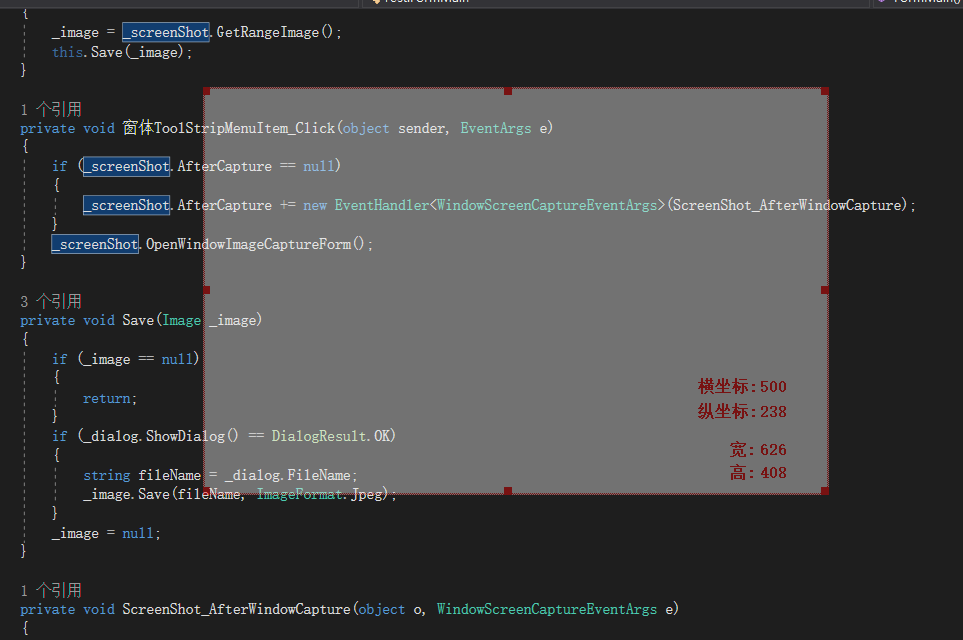This screenshot has height=640, width=963.
Task: Click 'string' keyword before fileName
Action: (x=107, y=475)
